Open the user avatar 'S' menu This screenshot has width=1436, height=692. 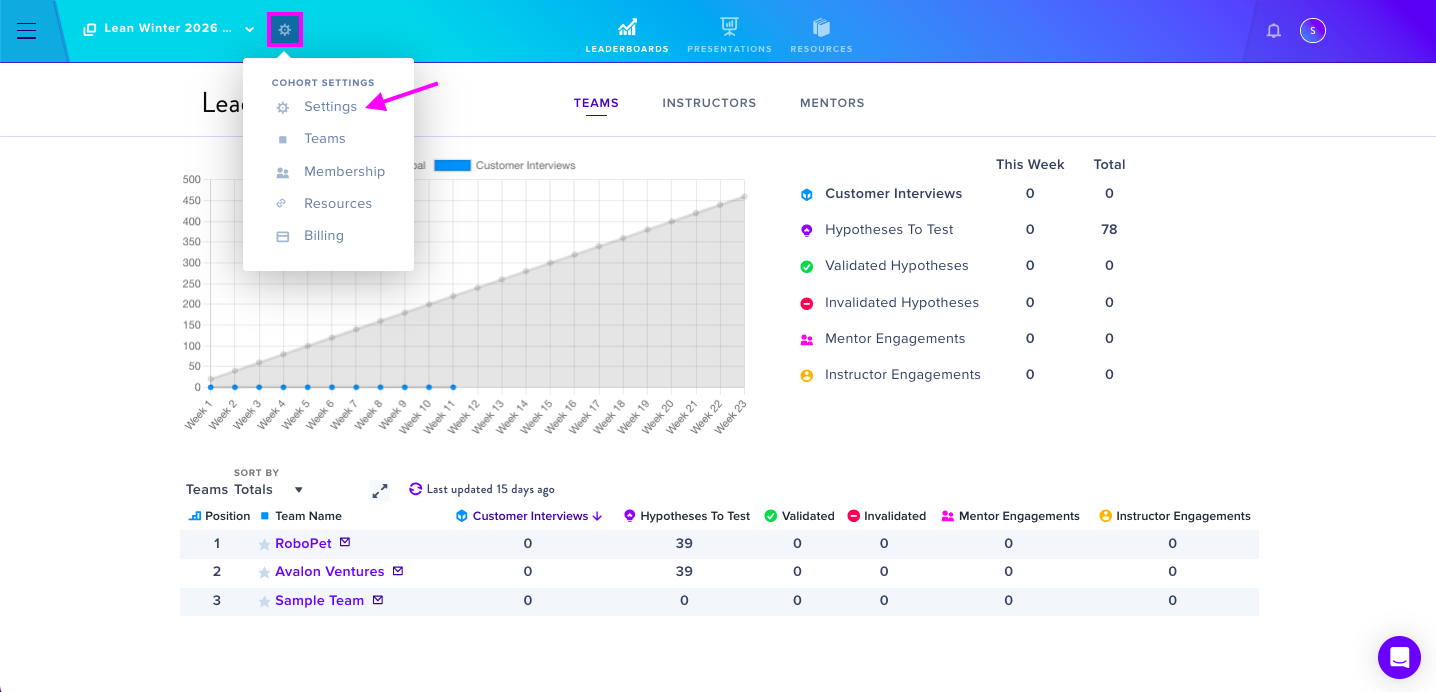[1312, 31]
